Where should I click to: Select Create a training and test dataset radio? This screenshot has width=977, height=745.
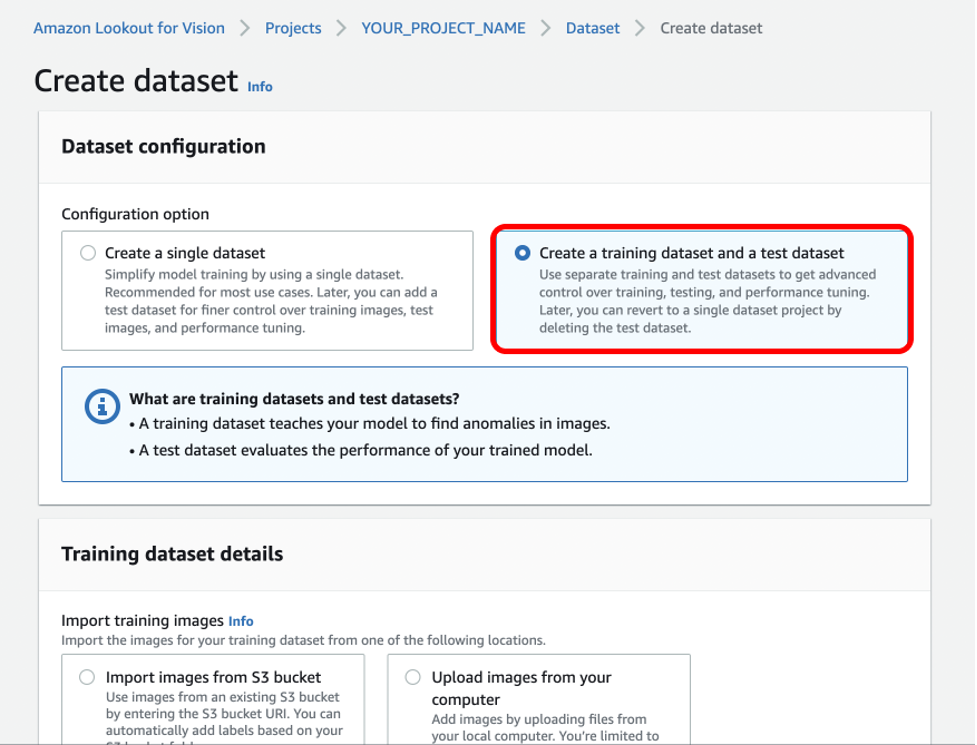522,253
